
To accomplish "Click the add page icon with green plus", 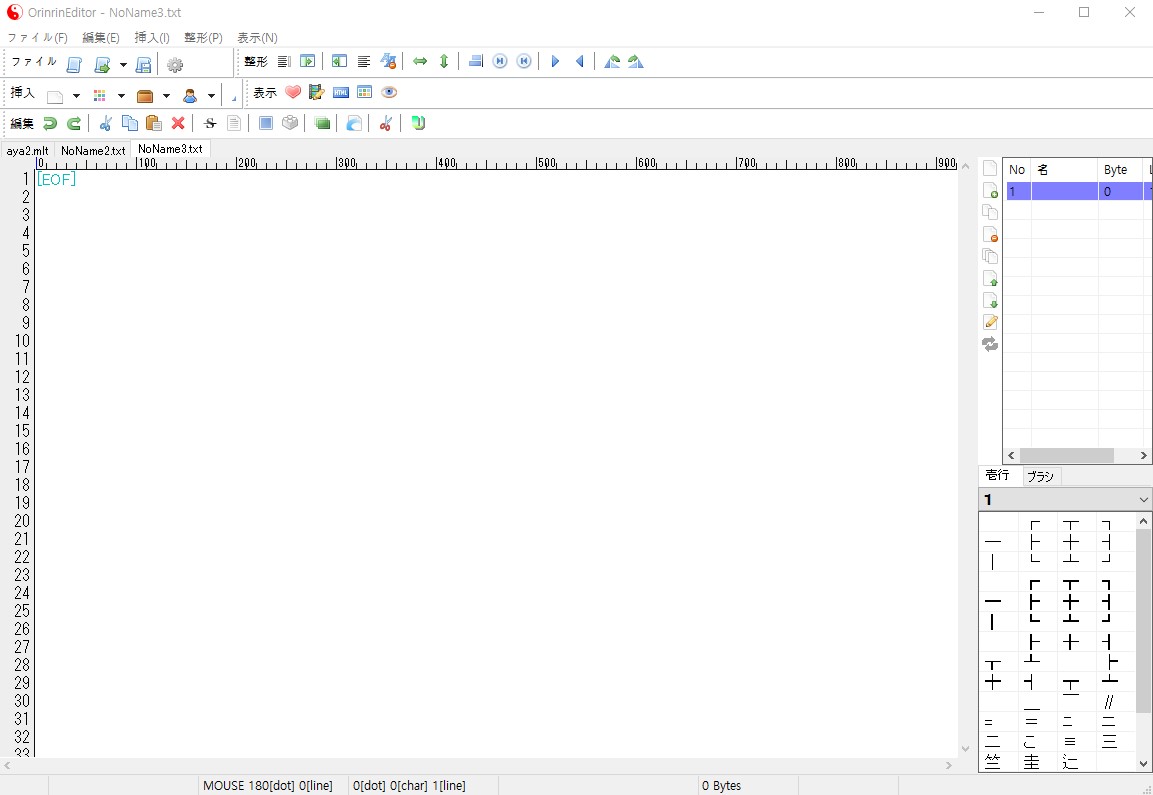I will pyautogui.click(x=990, y=190).
